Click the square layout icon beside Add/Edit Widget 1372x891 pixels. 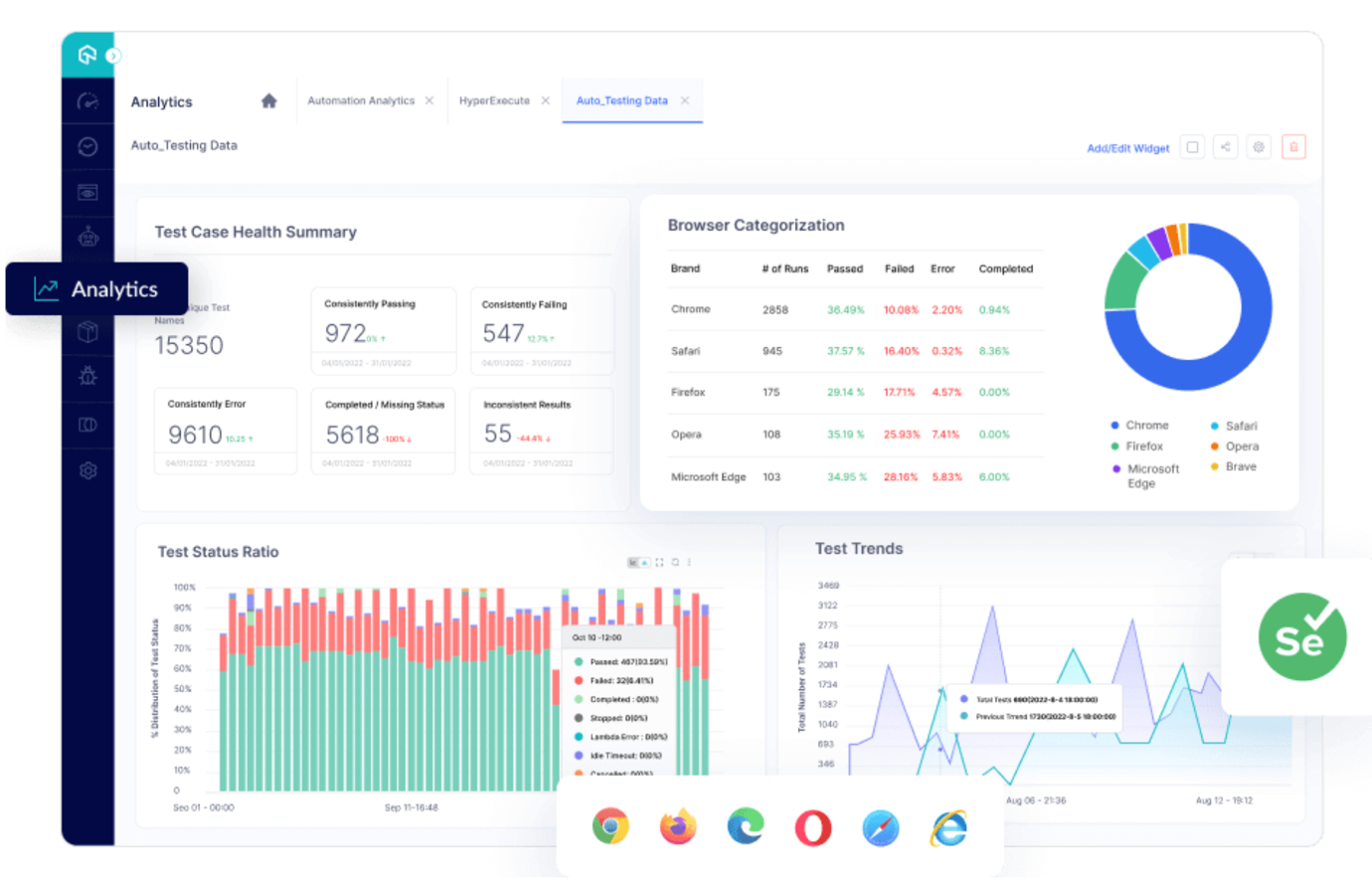[x=1192, y=147]
